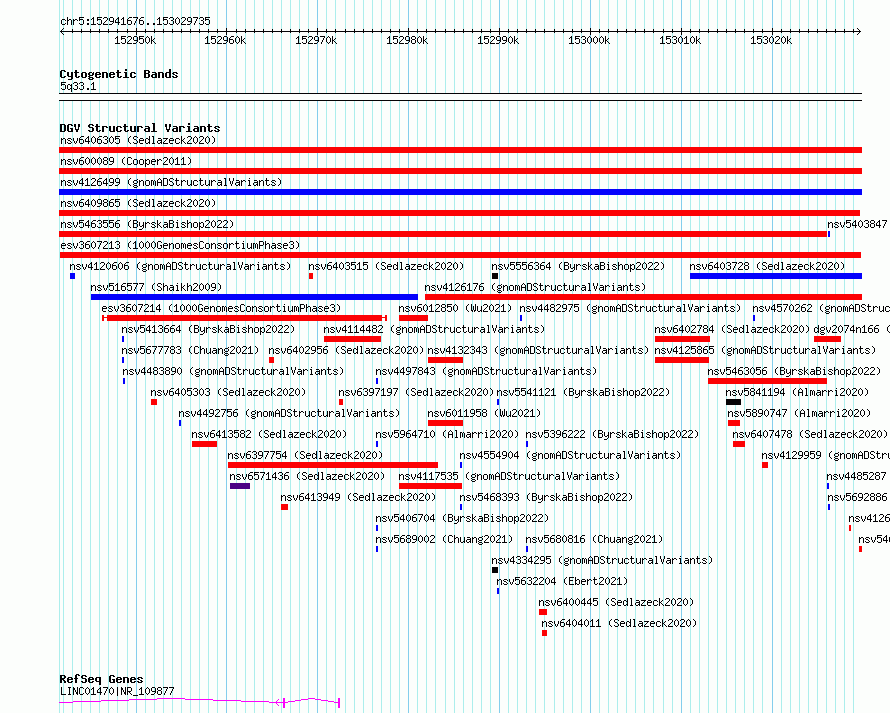Click nsv5964710 (Almarri2020) label
Screen dimensions: 890x713
coord(447,434)
